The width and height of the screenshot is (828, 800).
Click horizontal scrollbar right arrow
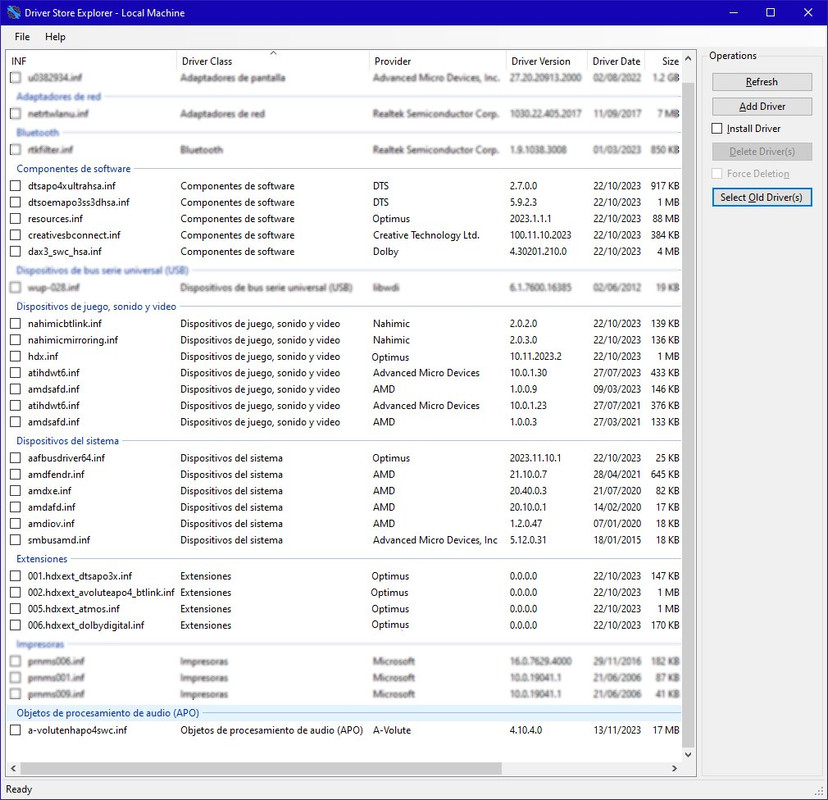[674, 768]
